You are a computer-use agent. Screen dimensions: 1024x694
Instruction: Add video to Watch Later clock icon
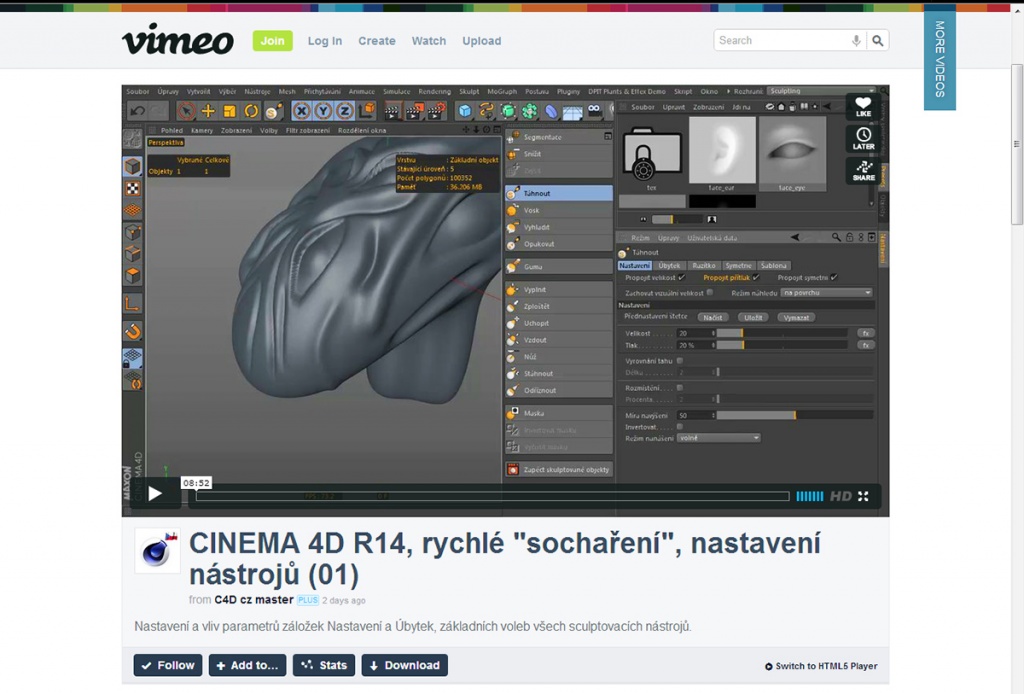click(863, 138)
